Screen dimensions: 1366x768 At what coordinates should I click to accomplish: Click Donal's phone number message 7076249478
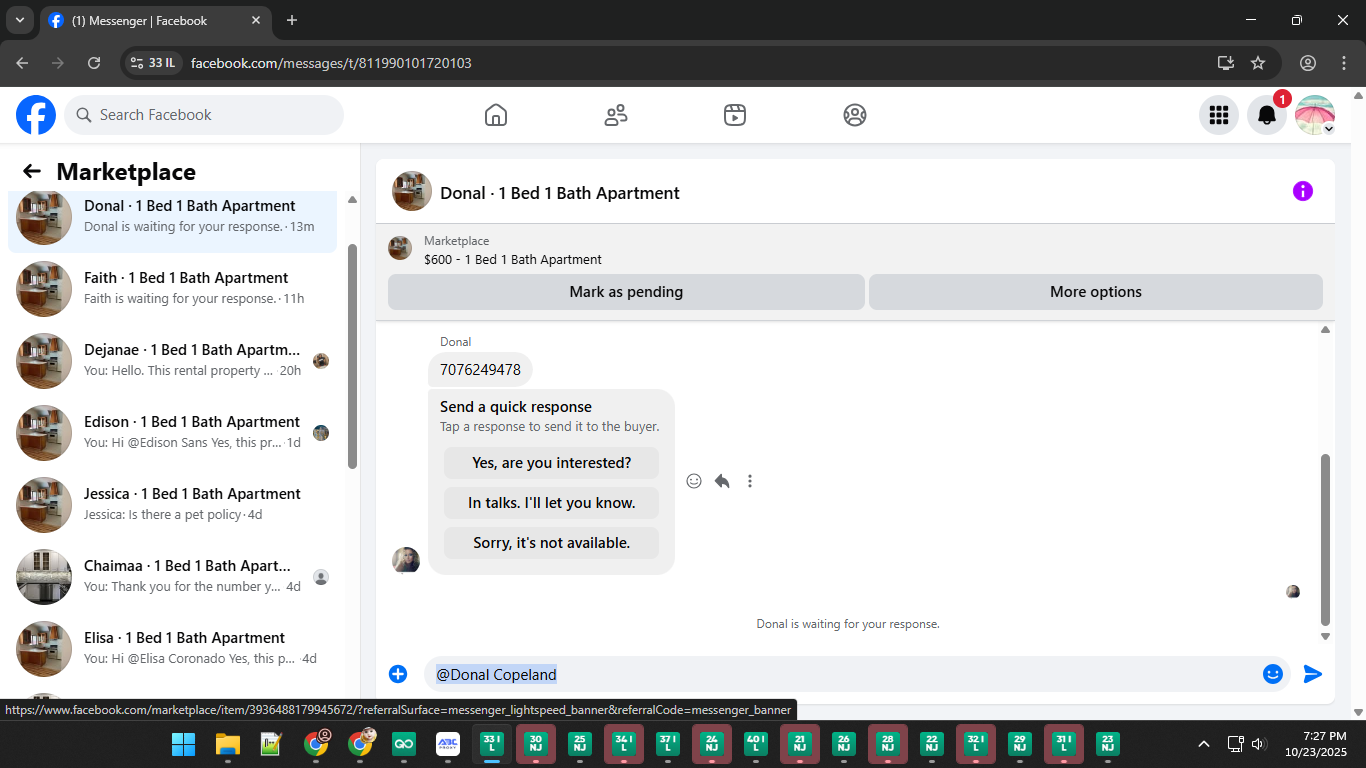[480, 369]
